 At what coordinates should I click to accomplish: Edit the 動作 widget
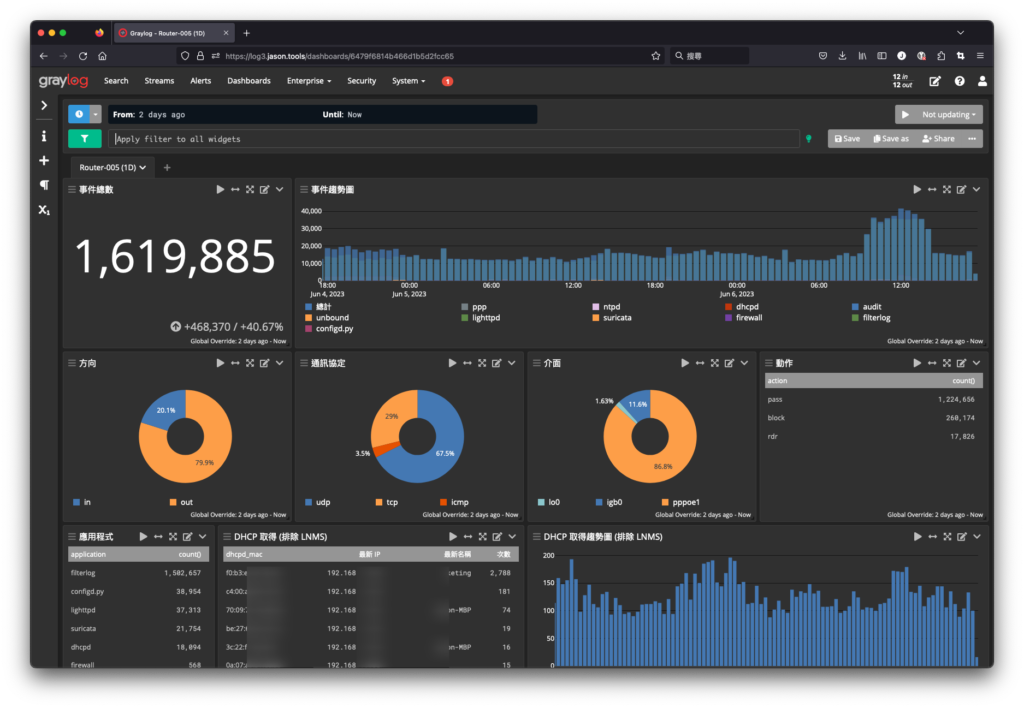(961, 363)
